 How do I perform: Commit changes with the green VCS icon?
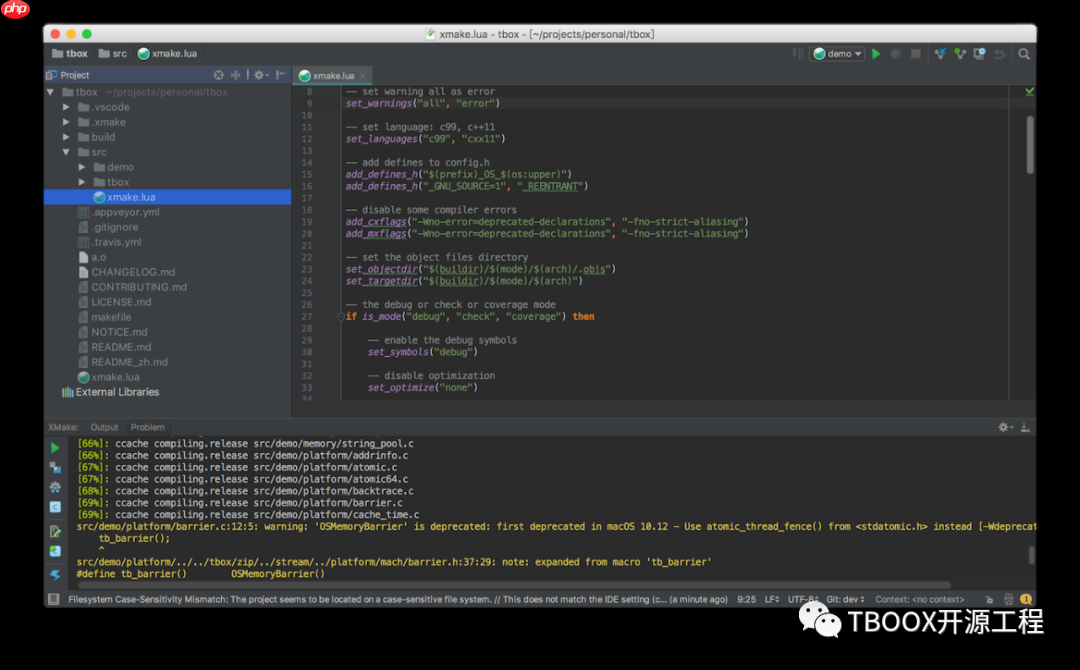click(x=959, y=54)
